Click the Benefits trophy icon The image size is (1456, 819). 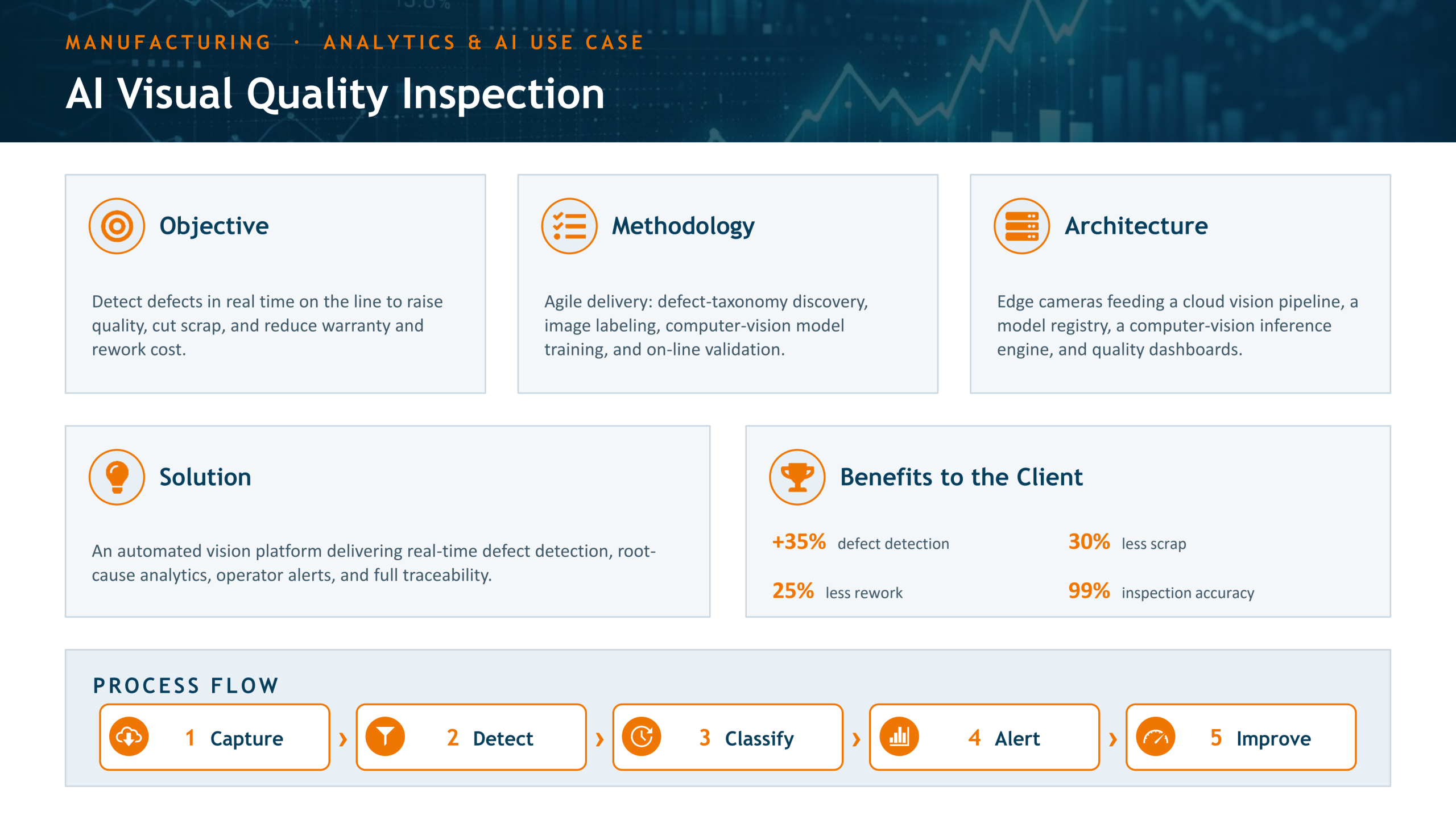[x=797, y=477]
